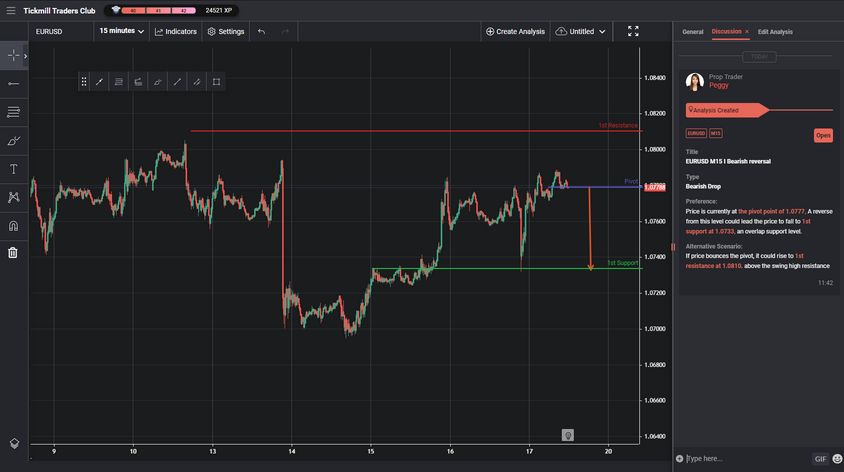Viewport: 844px width, 472px height.
Task: Open chart Settings
Action: click(226, 32)
